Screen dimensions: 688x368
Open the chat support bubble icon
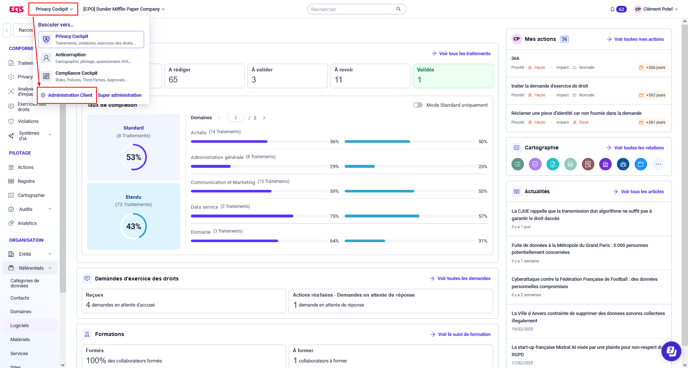(670, 350)
